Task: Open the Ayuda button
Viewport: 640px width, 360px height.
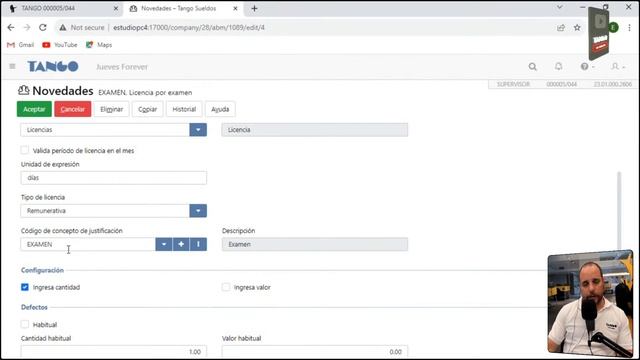Action: [220, 109]
